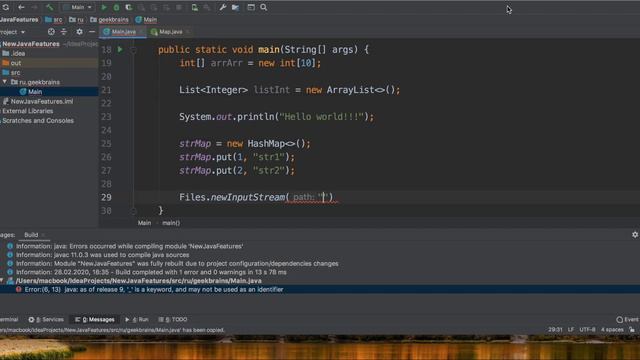This screenshot has width=640, height=360.
Task: Click the window layout icon in toolbar
Action: 251,7
